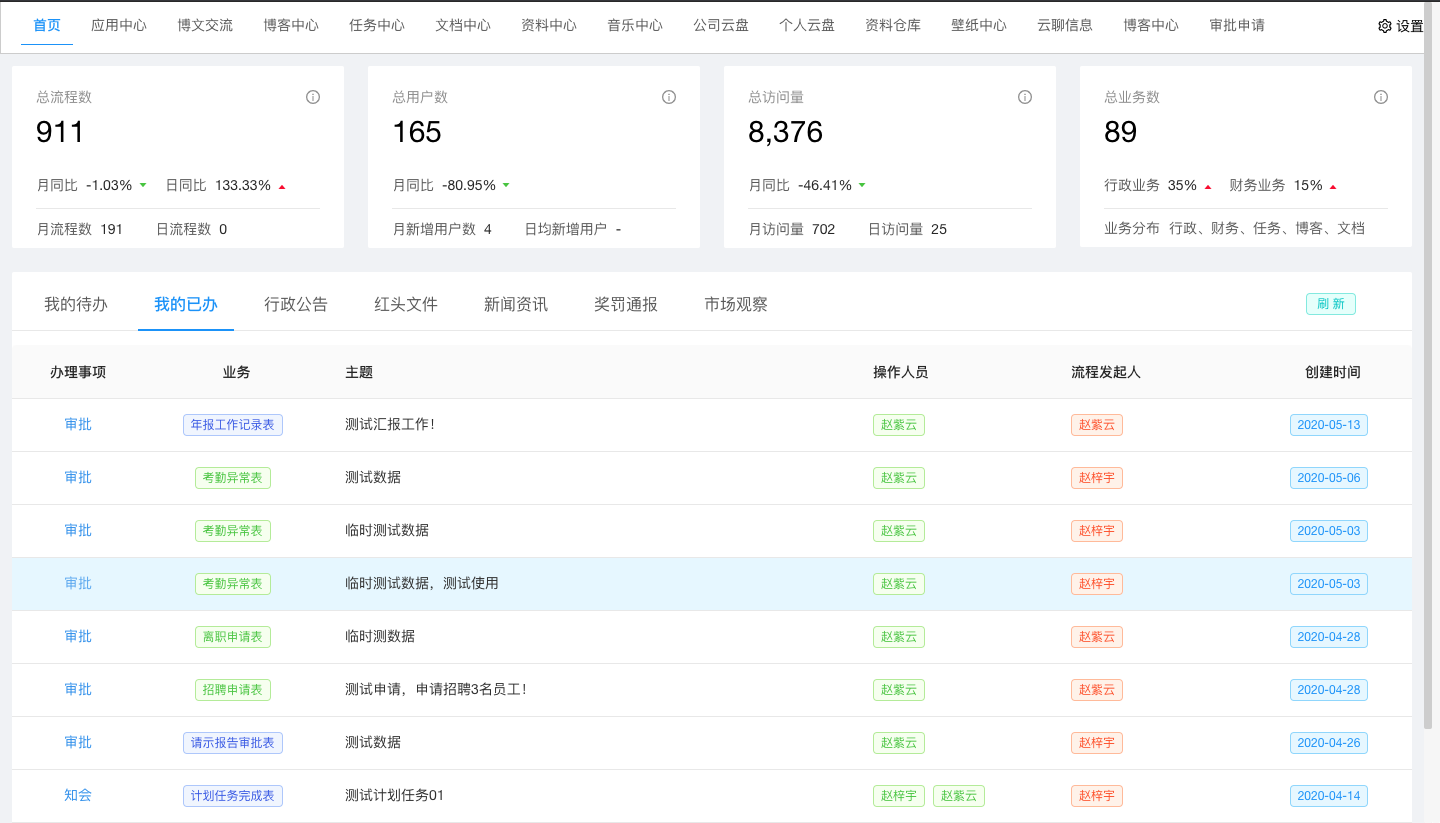
Task: Click the 2020-05-06 date tag
Action: 1329,477
